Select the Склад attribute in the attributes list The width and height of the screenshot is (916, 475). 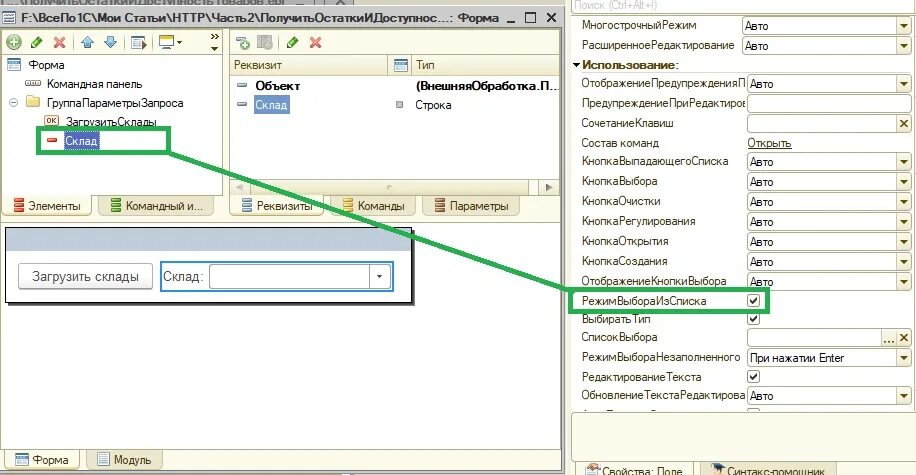pyautogui.click(x=272, y=105)
